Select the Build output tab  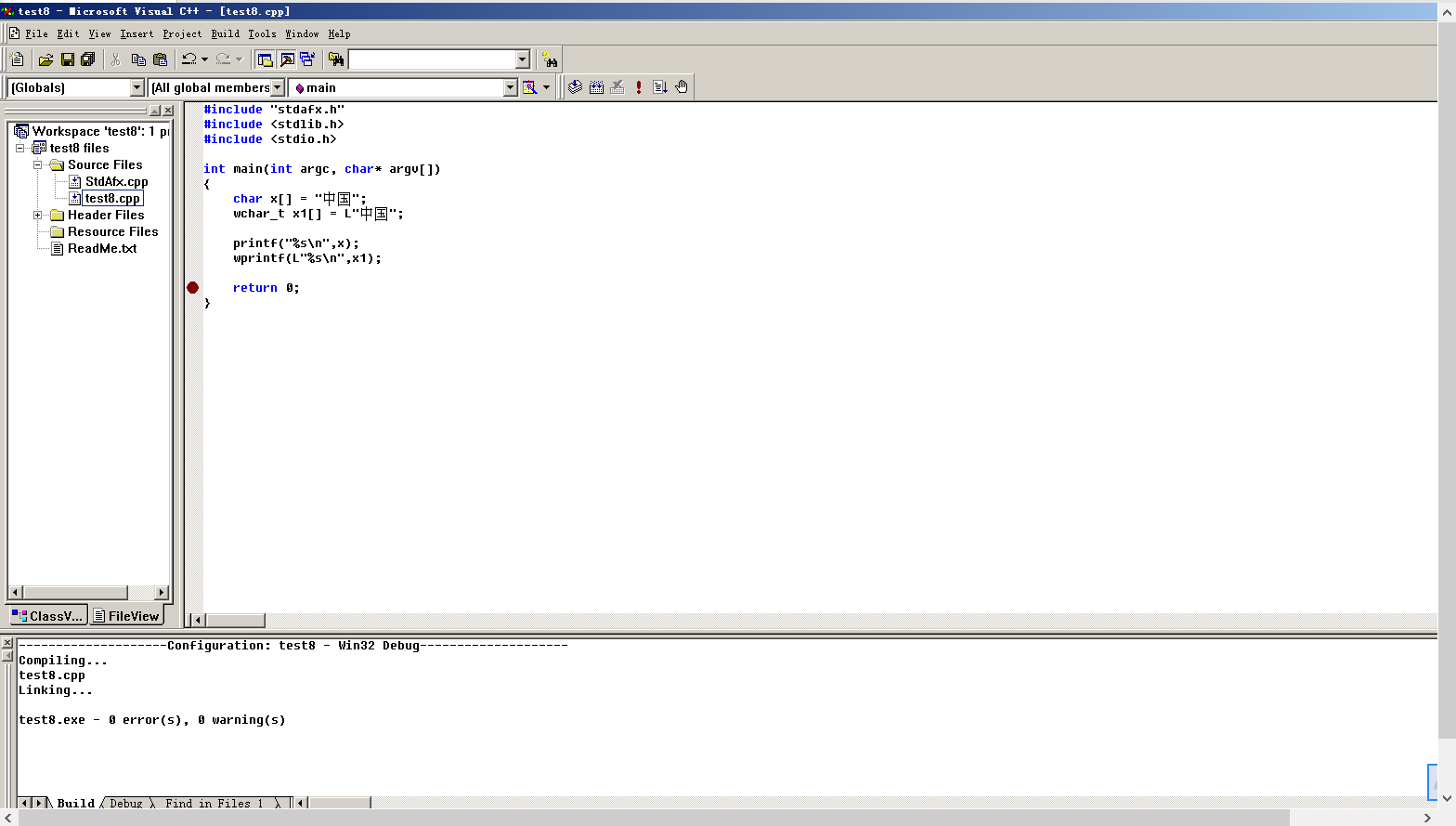[75, 803]
